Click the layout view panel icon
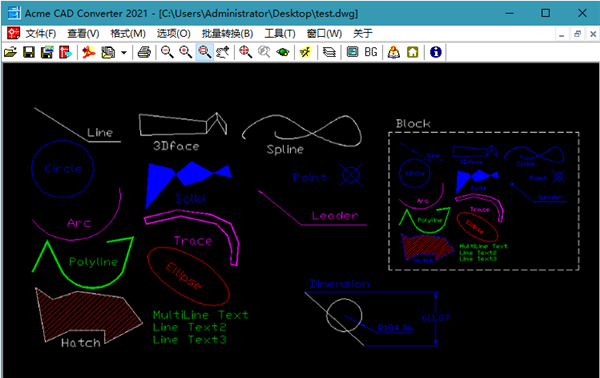The image size is (600, 378). (x=352, y=52)
